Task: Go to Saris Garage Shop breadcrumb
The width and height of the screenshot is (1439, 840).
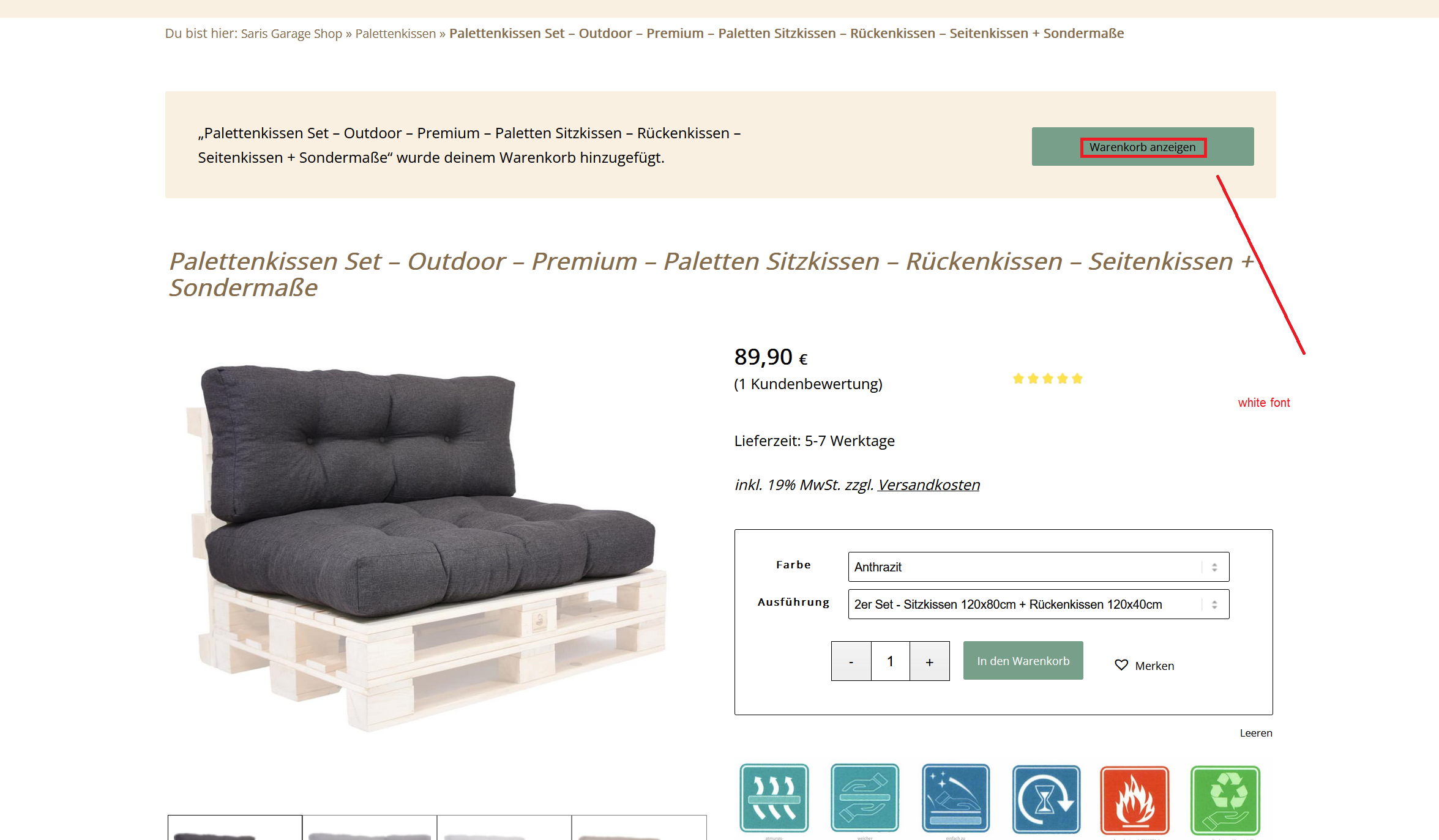Action: click(291, 34)
